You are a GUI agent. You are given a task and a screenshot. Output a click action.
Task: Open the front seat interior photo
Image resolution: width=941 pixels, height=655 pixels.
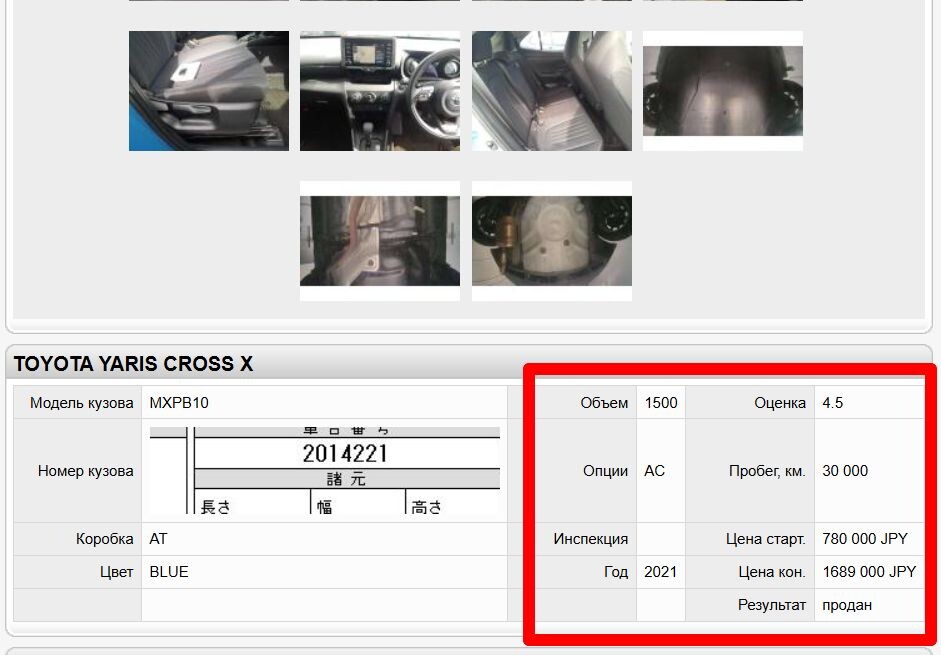point(209,91)
